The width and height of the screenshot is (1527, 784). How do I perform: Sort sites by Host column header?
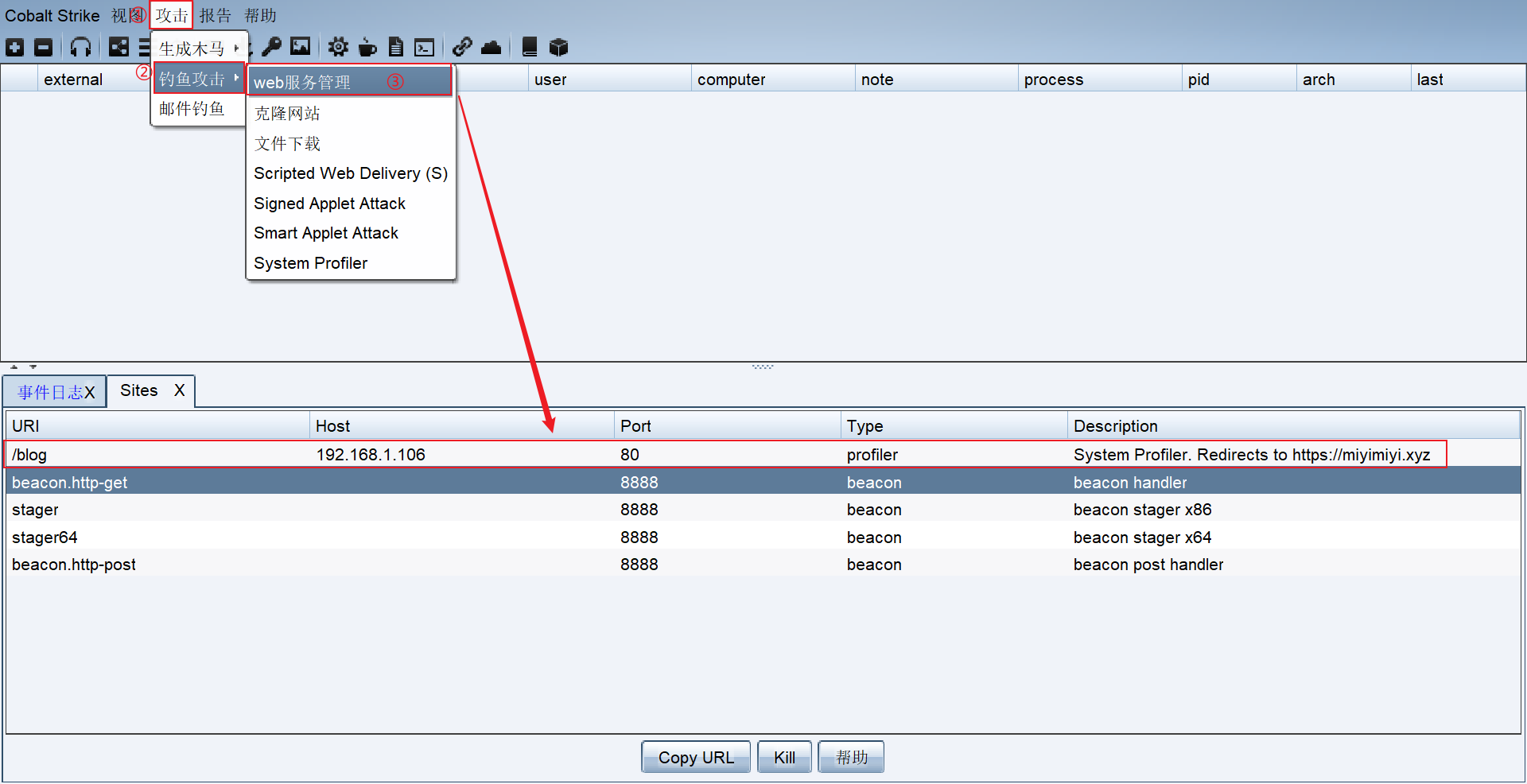pos(461,426)
